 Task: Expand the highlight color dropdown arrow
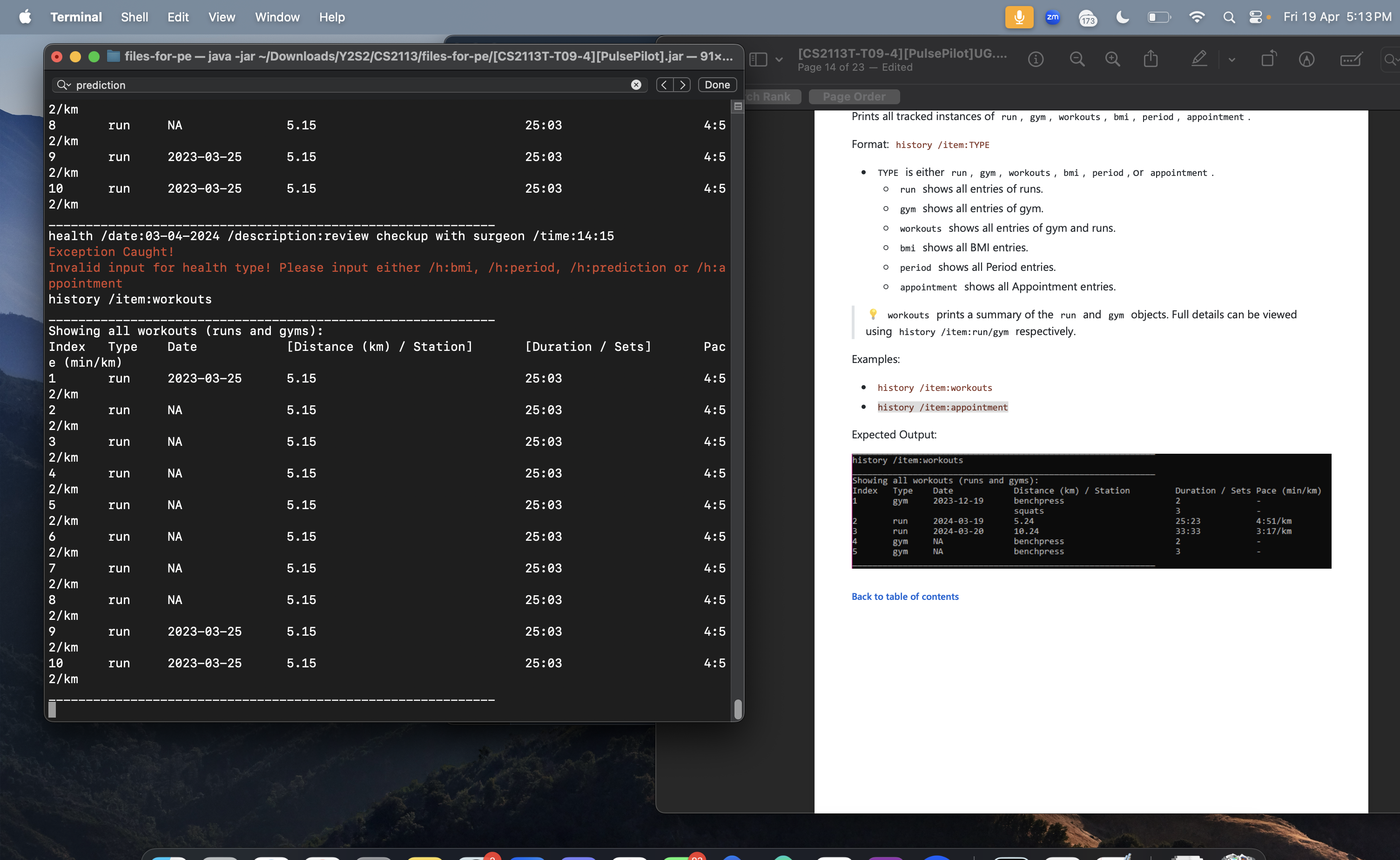pyautogui.click(x=1232, y=59)
